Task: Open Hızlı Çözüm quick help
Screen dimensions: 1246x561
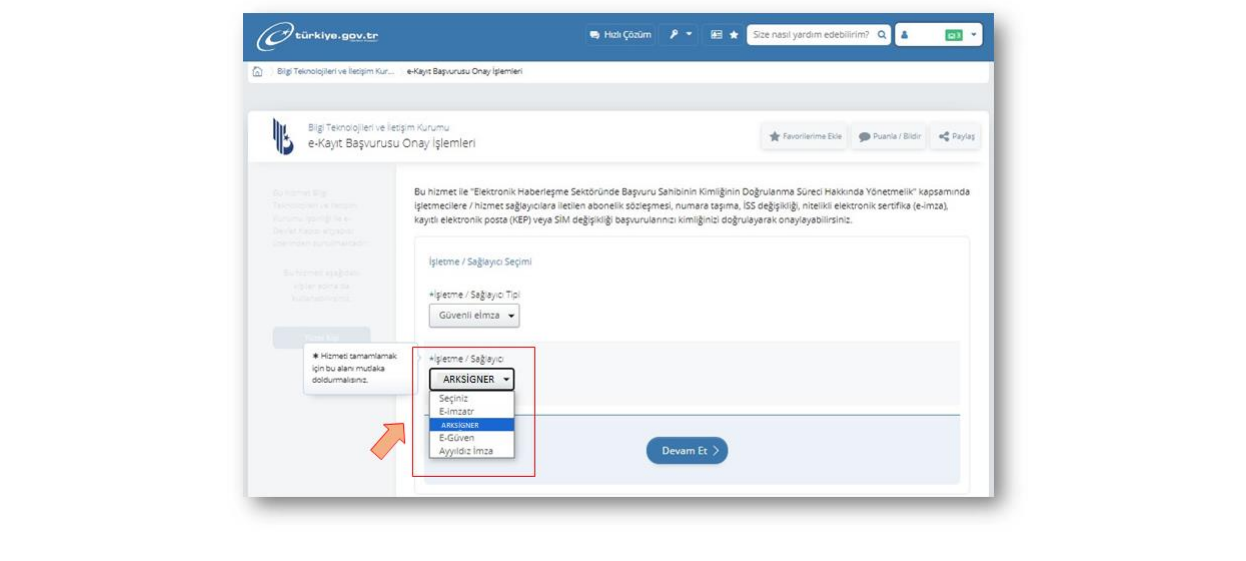Action: tap(620, 35)
